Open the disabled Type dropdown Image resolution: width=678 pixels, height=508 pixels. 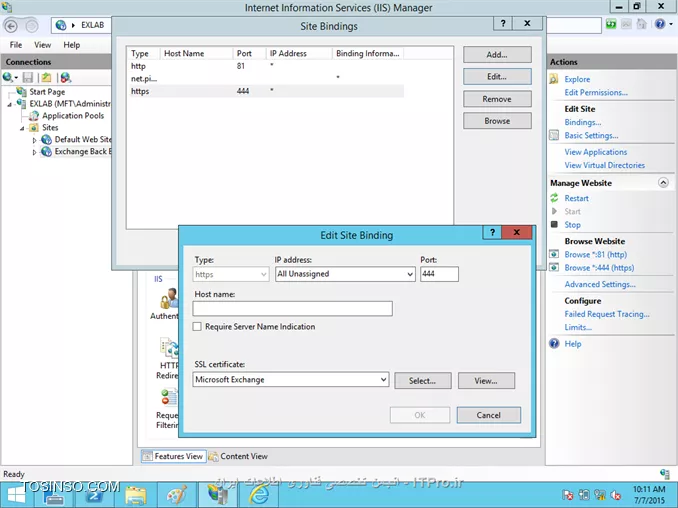click(263, 274)
